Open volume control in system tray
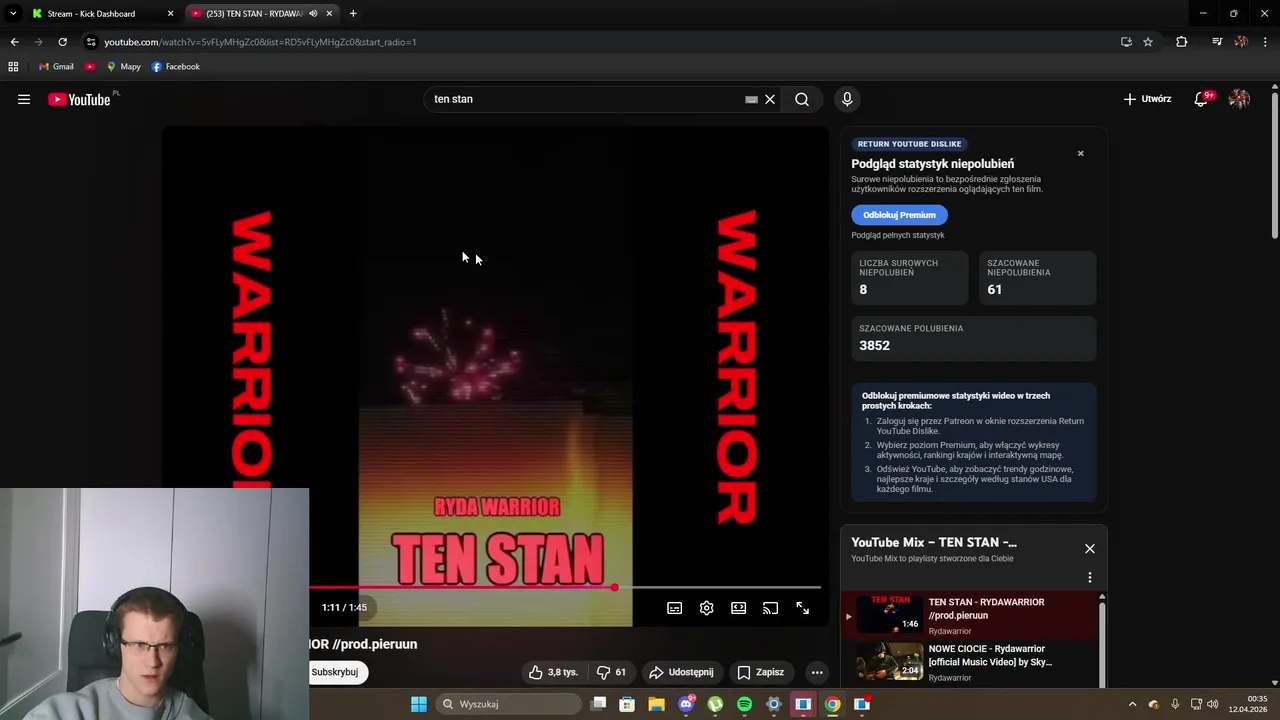Image resolution: width=1280 pixels, height=720 pixels. pyautogui.click(x=1212, y=704)
